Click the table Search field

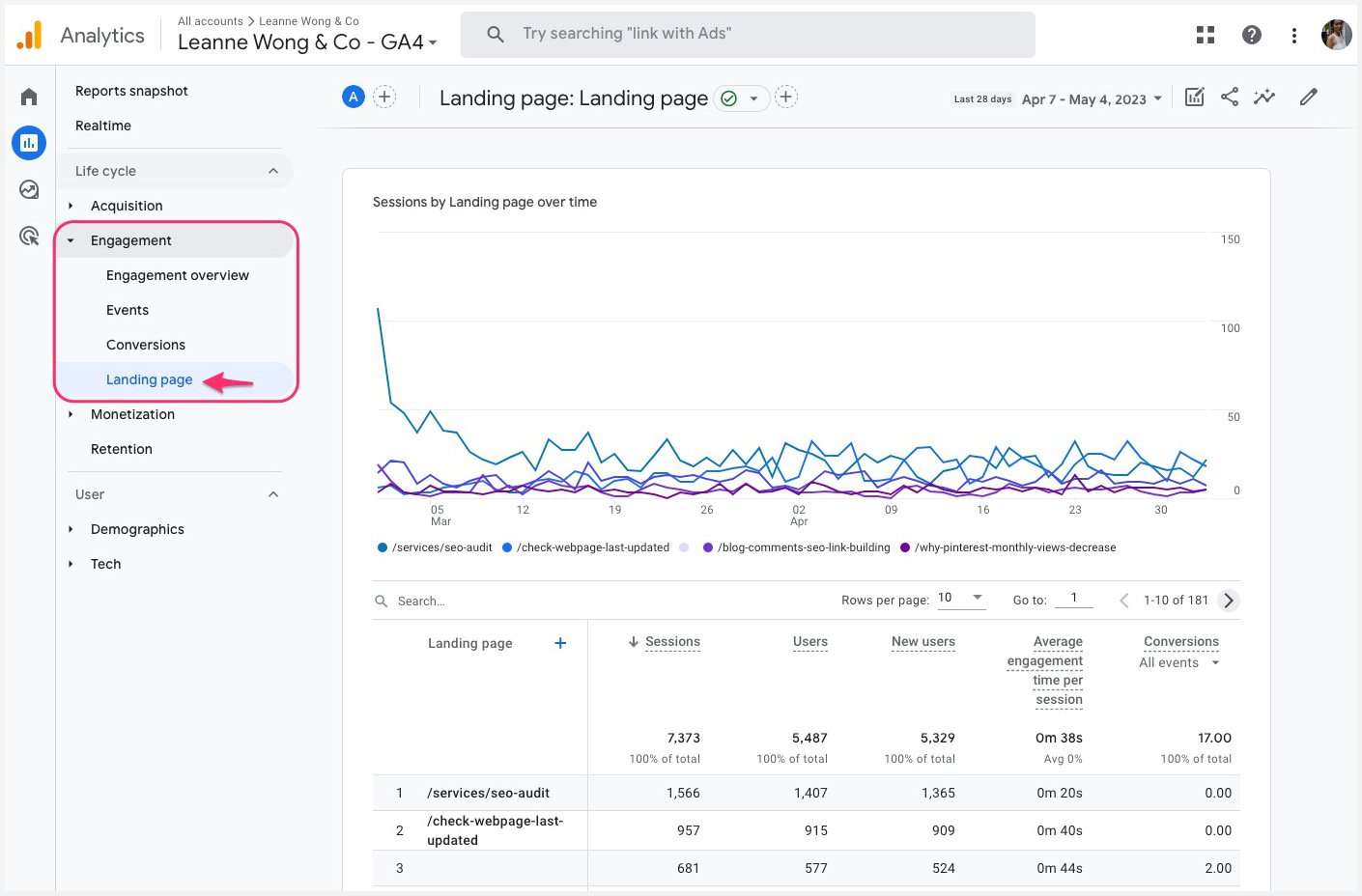425,601
